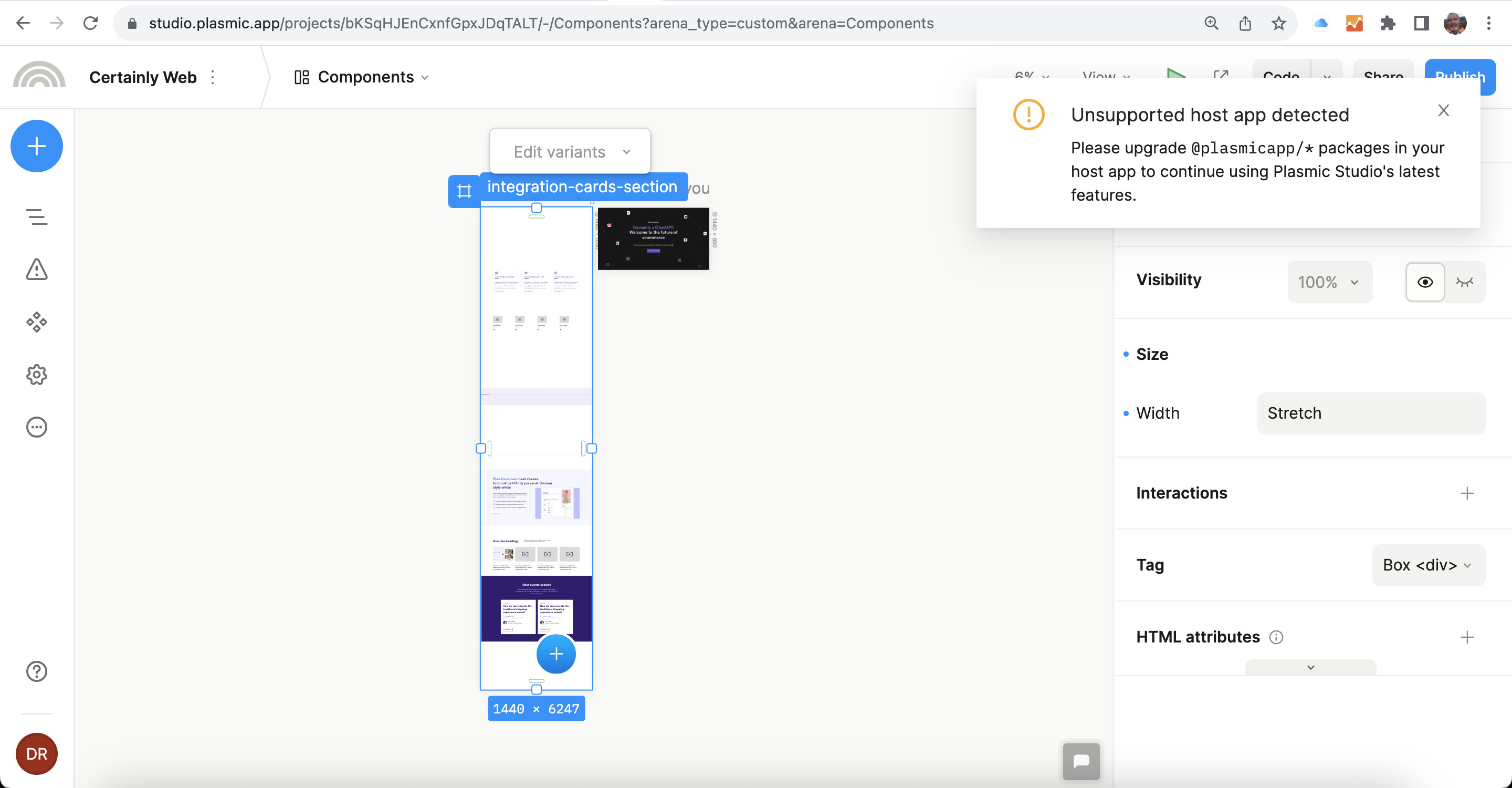Set element not visible with closed-eye icon

[1464, 282]
